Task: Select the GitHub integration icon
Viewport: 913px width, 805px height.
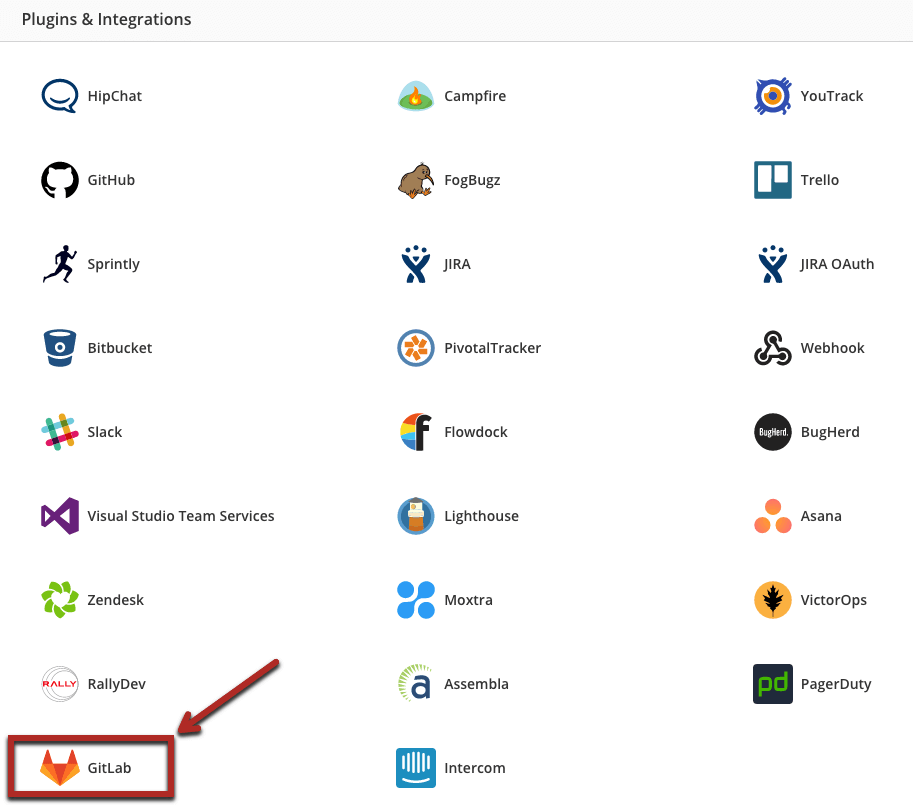Action: point(59,180)
